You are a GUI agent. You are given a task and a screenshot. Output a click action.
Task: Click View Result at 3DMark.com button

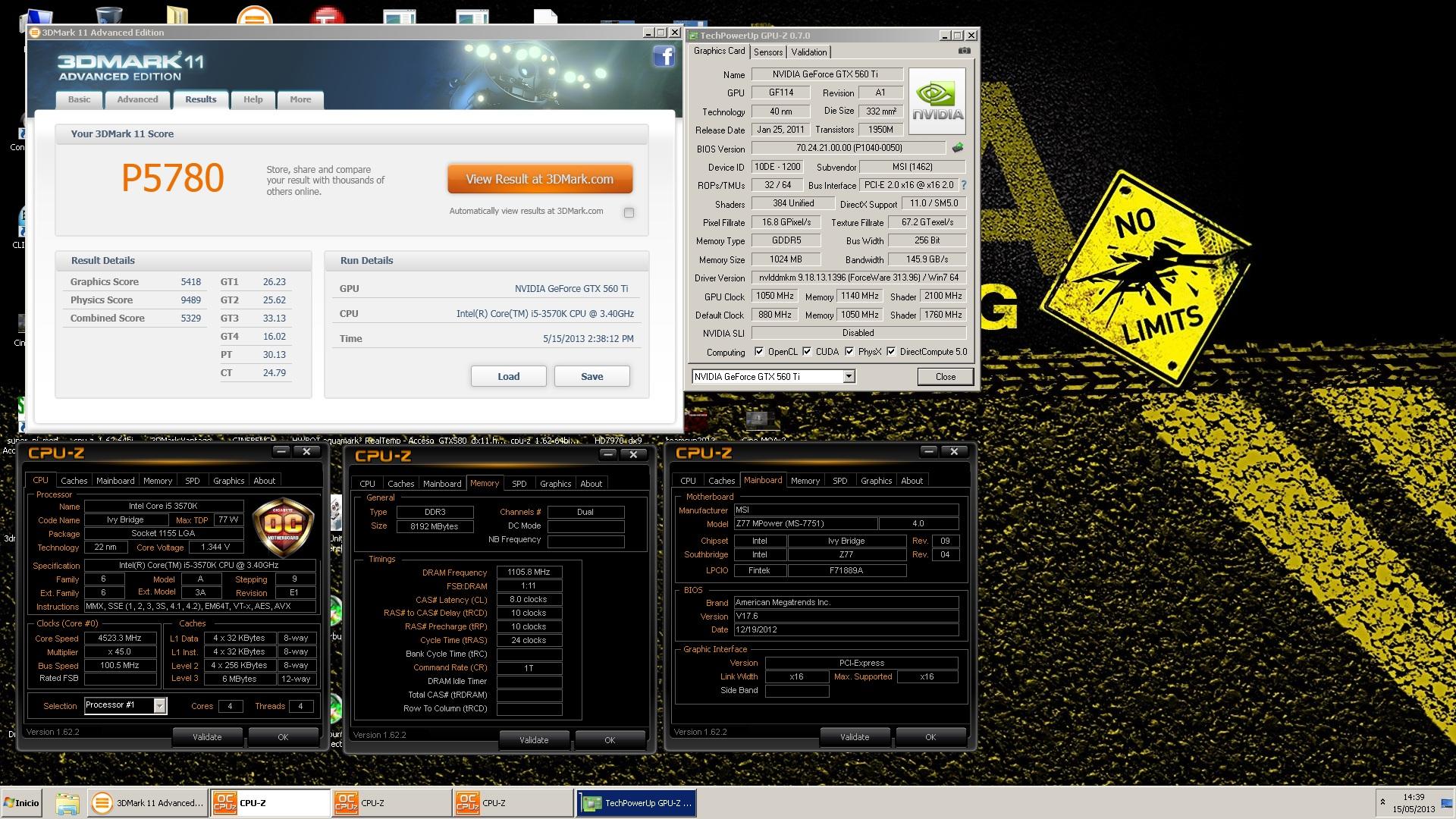pyautogui.click(x=540, y=180)
